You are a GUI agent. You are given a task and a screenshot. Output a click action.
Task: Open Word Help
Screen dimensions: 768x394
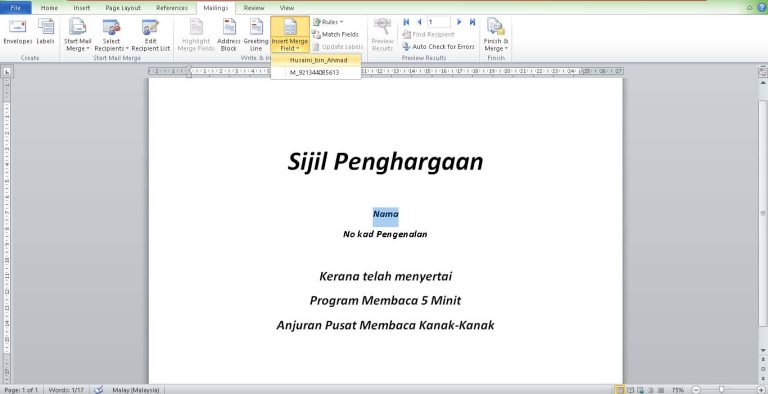(x=761, y=7)
